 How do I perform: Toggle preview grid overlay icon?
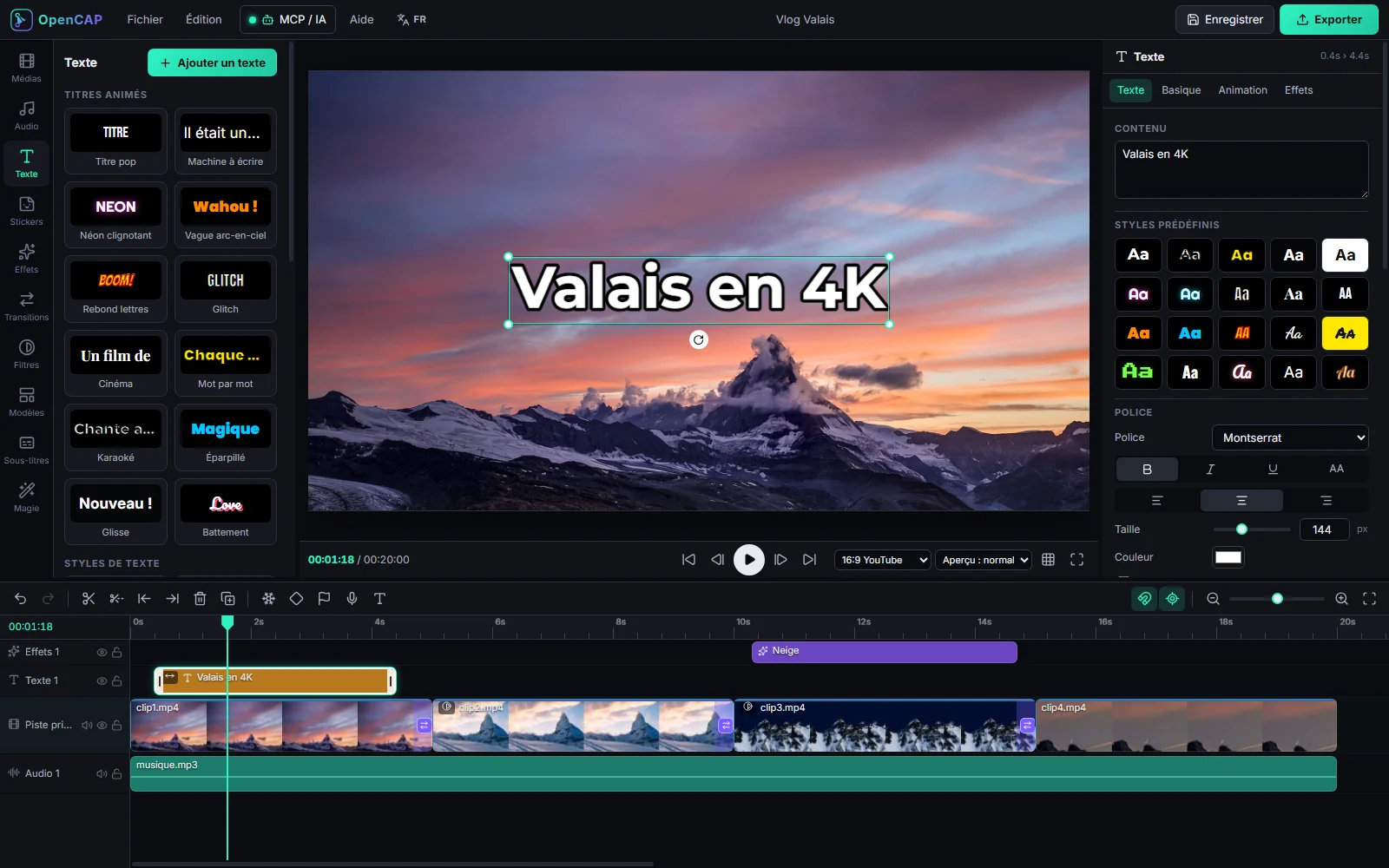1048,560
